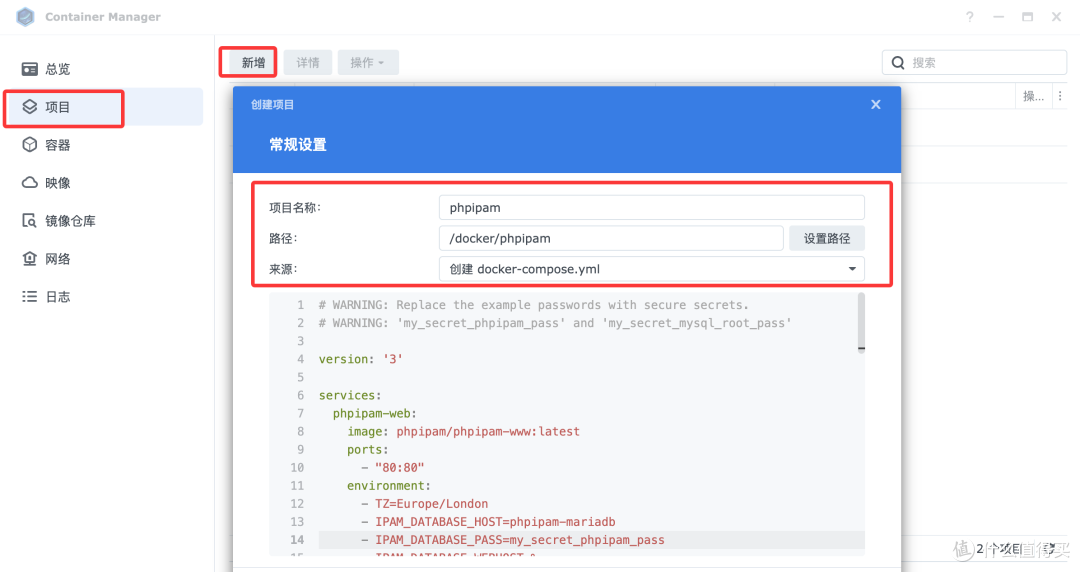Open the 网络 network icon
This screenshot has width=1080, height=572.
pyautogui.click(x=30, y=258)
